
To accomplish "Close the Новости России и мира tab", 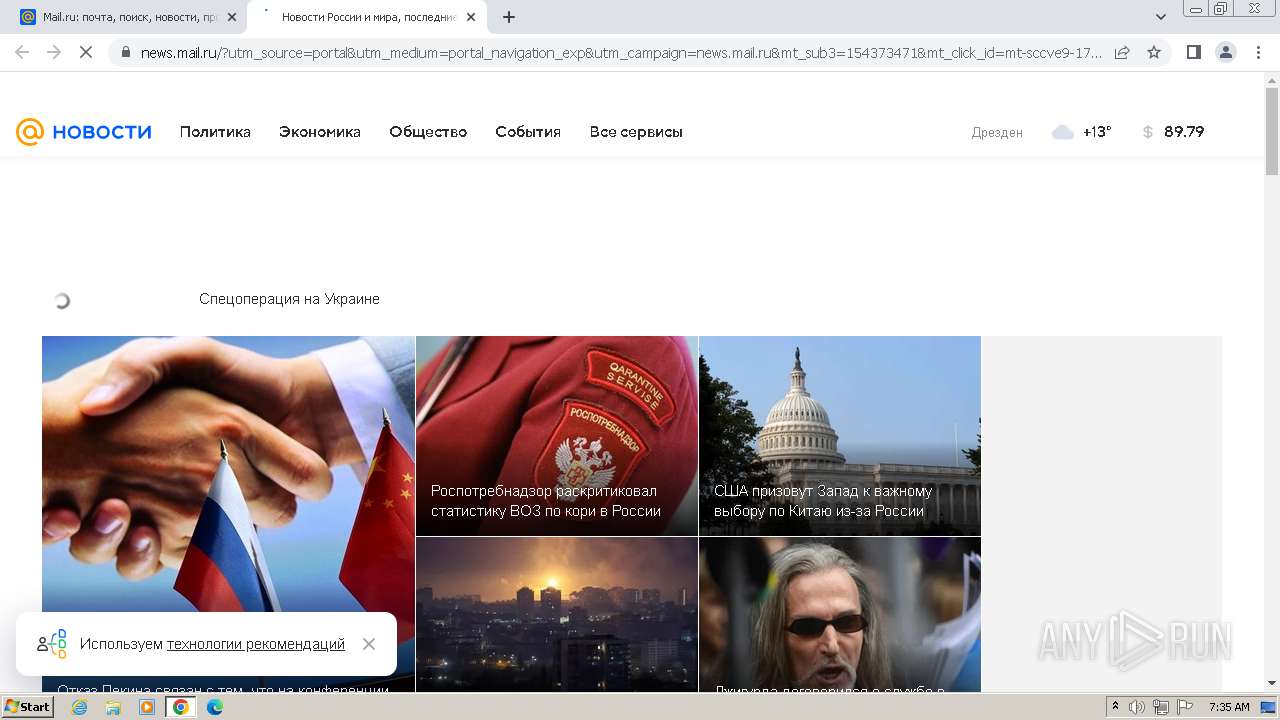I will tap(471, 17).
